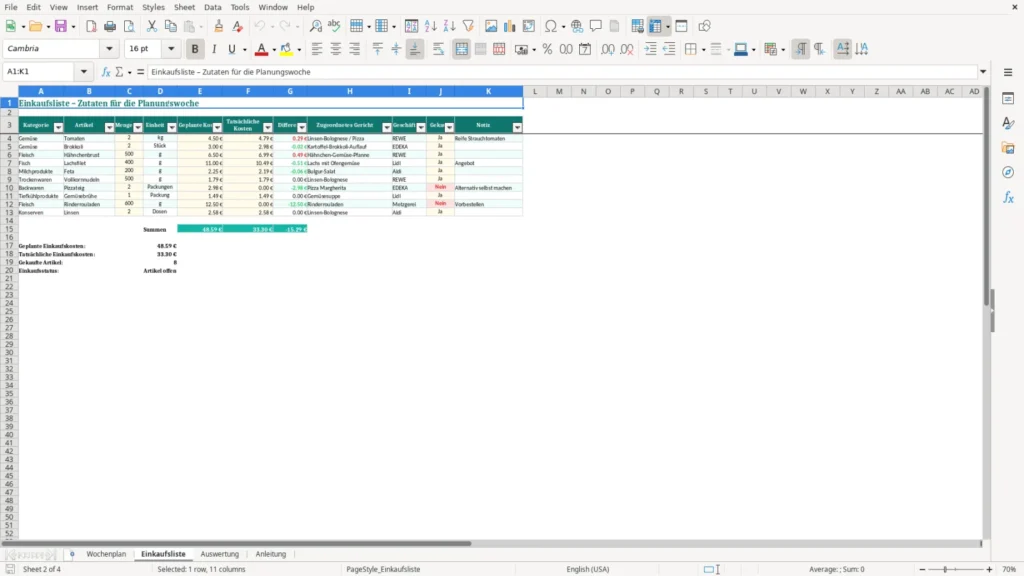The image size is (1024, 576).
Task: Click the Undo arrow icon
Action: tap(260, 26)
